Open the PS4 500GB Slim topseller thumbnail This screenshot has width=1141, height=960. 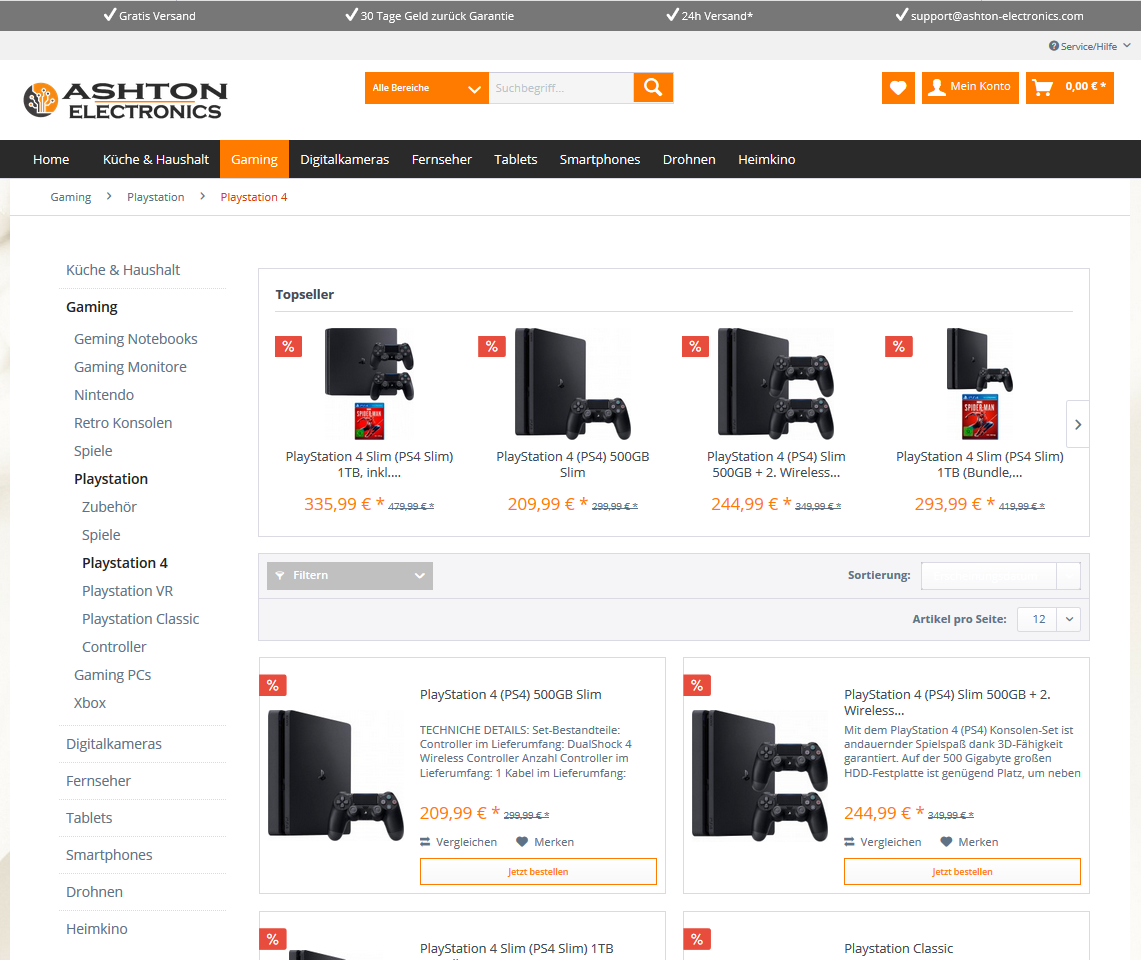(x=572, y=384)
